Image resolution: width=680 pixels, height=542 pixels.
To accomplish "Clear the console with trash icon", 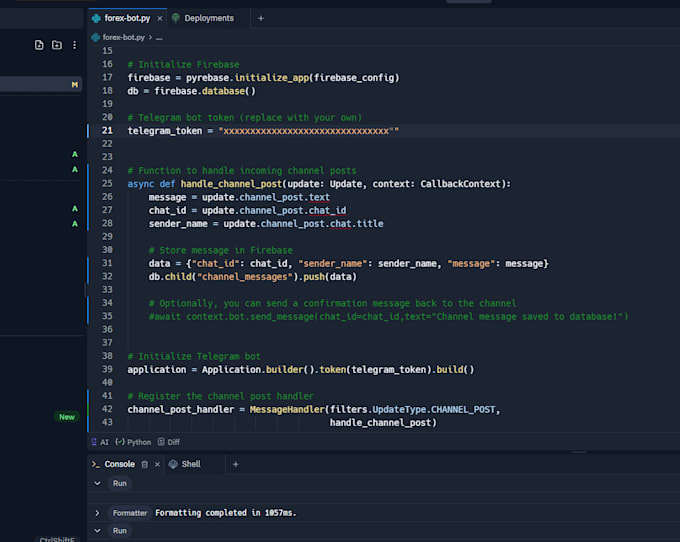I will pos(145,464).
